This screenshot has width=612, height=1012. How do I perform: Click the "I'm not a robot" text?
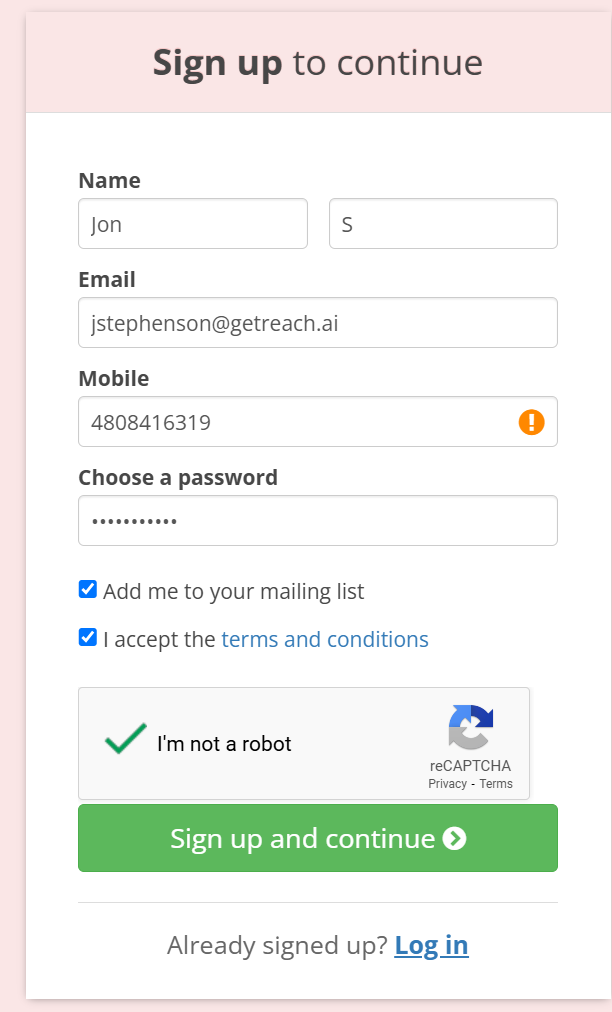point(224,744)
